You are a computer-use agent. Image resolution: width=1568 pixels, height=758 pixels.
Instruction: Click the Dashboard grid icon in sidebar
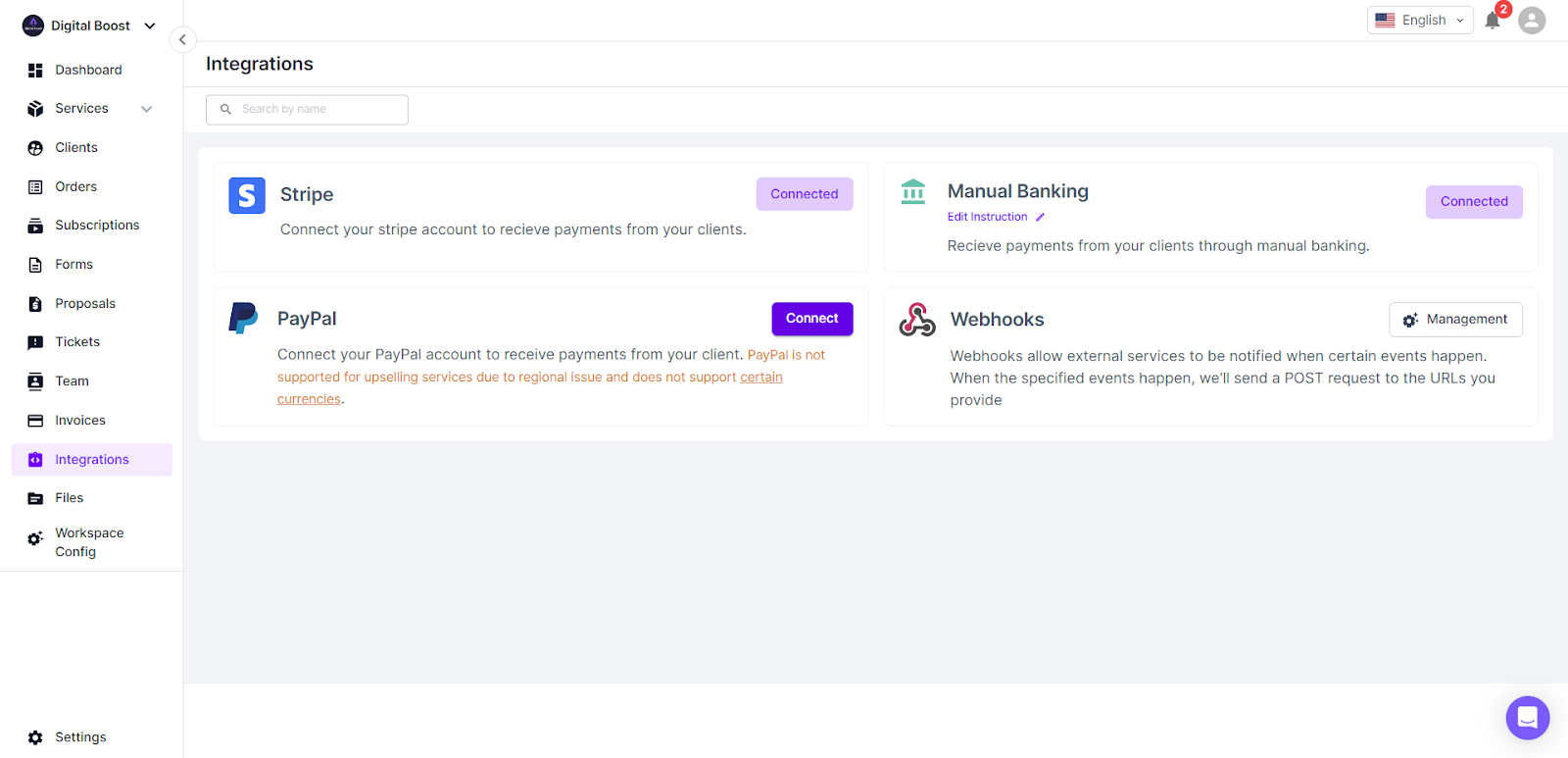tap(35, 71)
